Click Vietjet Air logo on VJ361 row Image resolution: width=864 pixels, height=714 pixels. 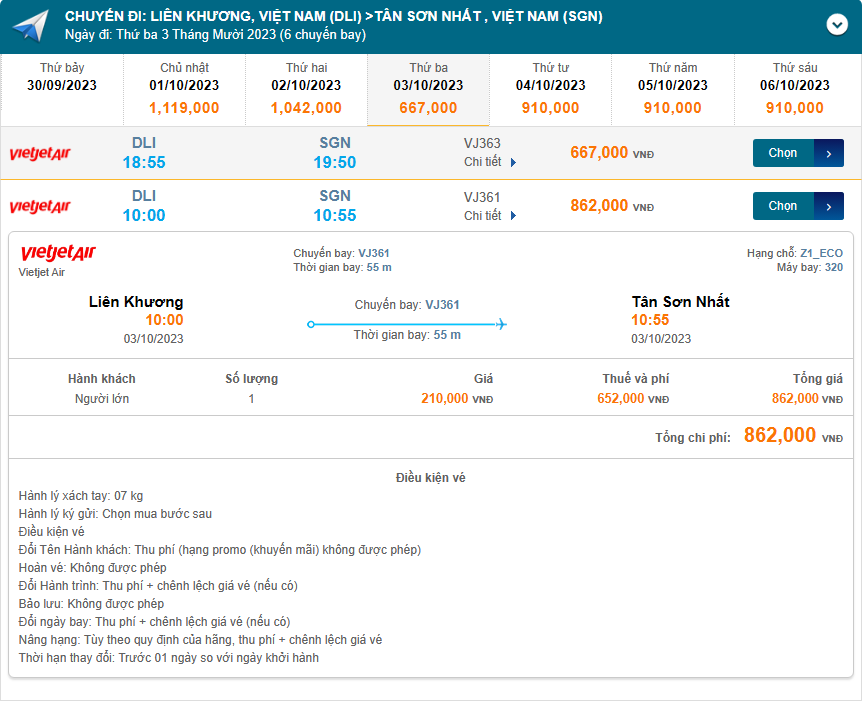[40, 207]
